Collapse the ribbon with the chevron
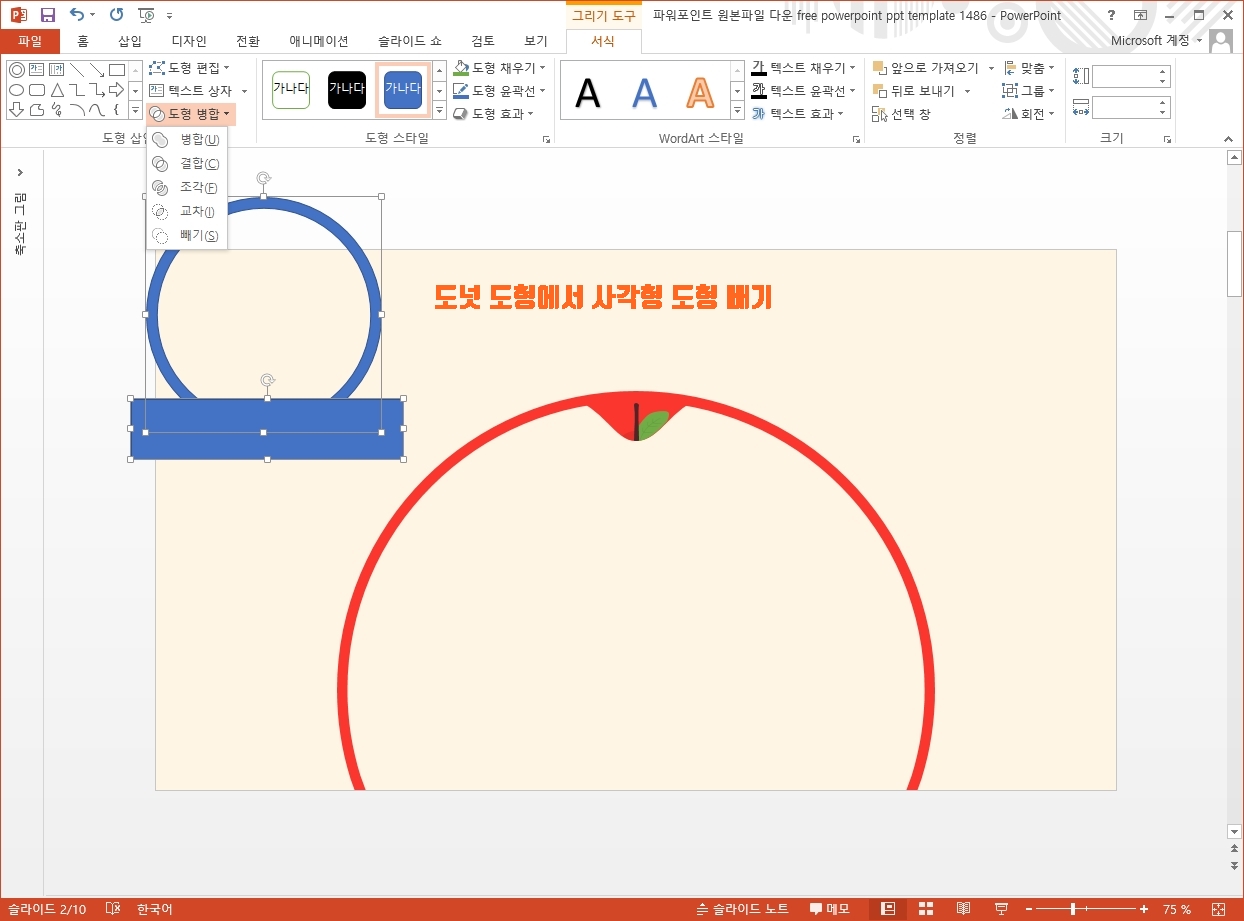Image resolution: width=1244 pixels, height=921 pixels. [x=1229, y=139]
